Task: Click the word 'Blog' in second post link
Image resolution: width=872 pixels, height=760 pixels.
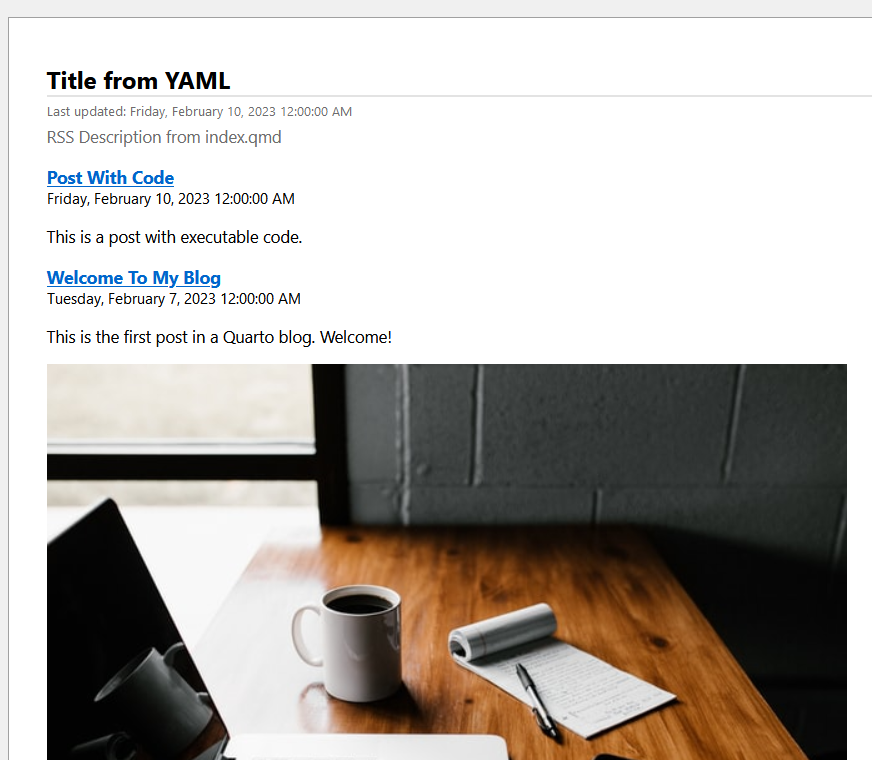Action: 202,278
